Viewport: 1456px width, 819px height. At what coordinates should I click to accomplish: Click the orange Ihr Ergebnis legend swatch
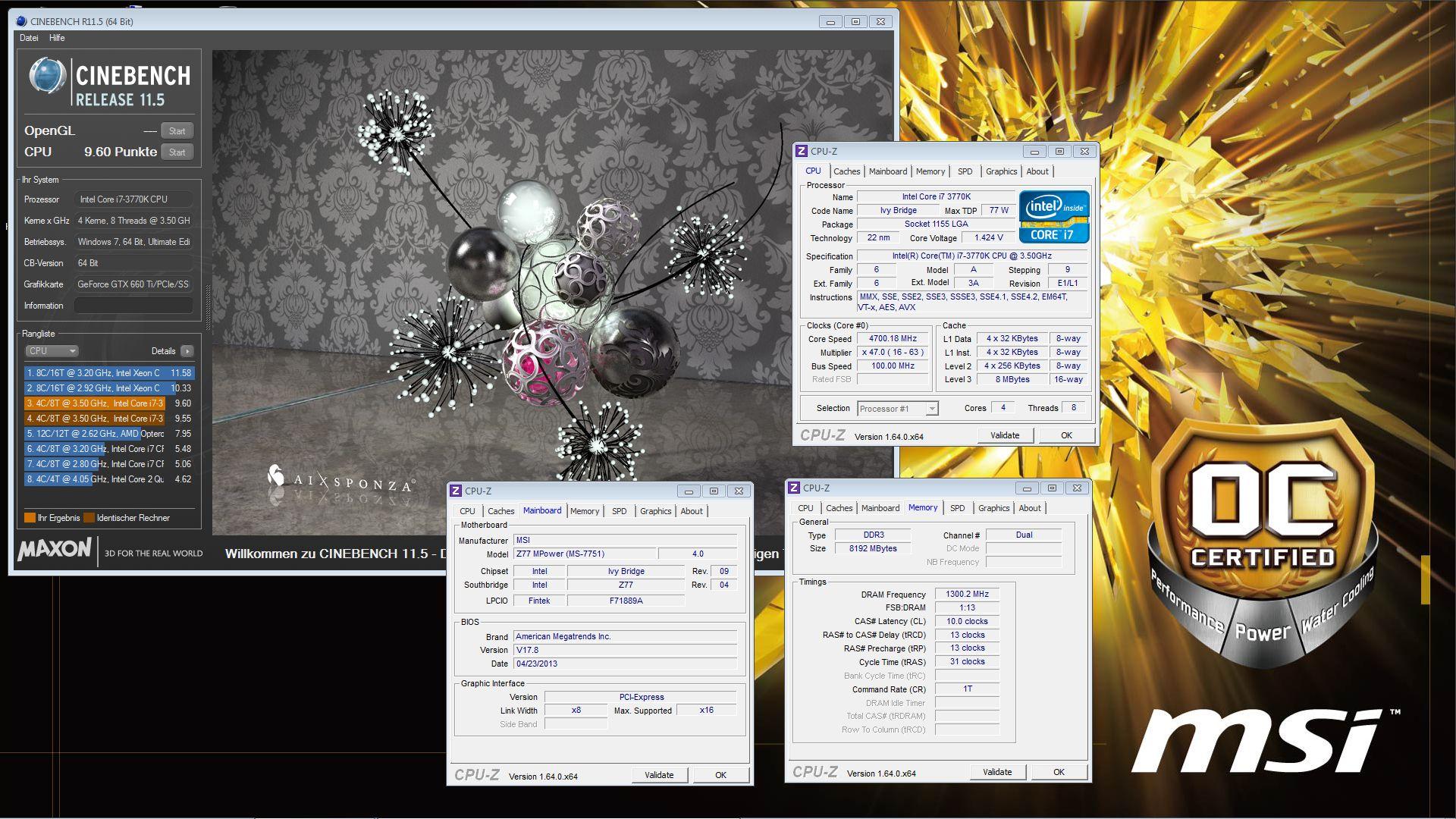[x=30, y=518]
